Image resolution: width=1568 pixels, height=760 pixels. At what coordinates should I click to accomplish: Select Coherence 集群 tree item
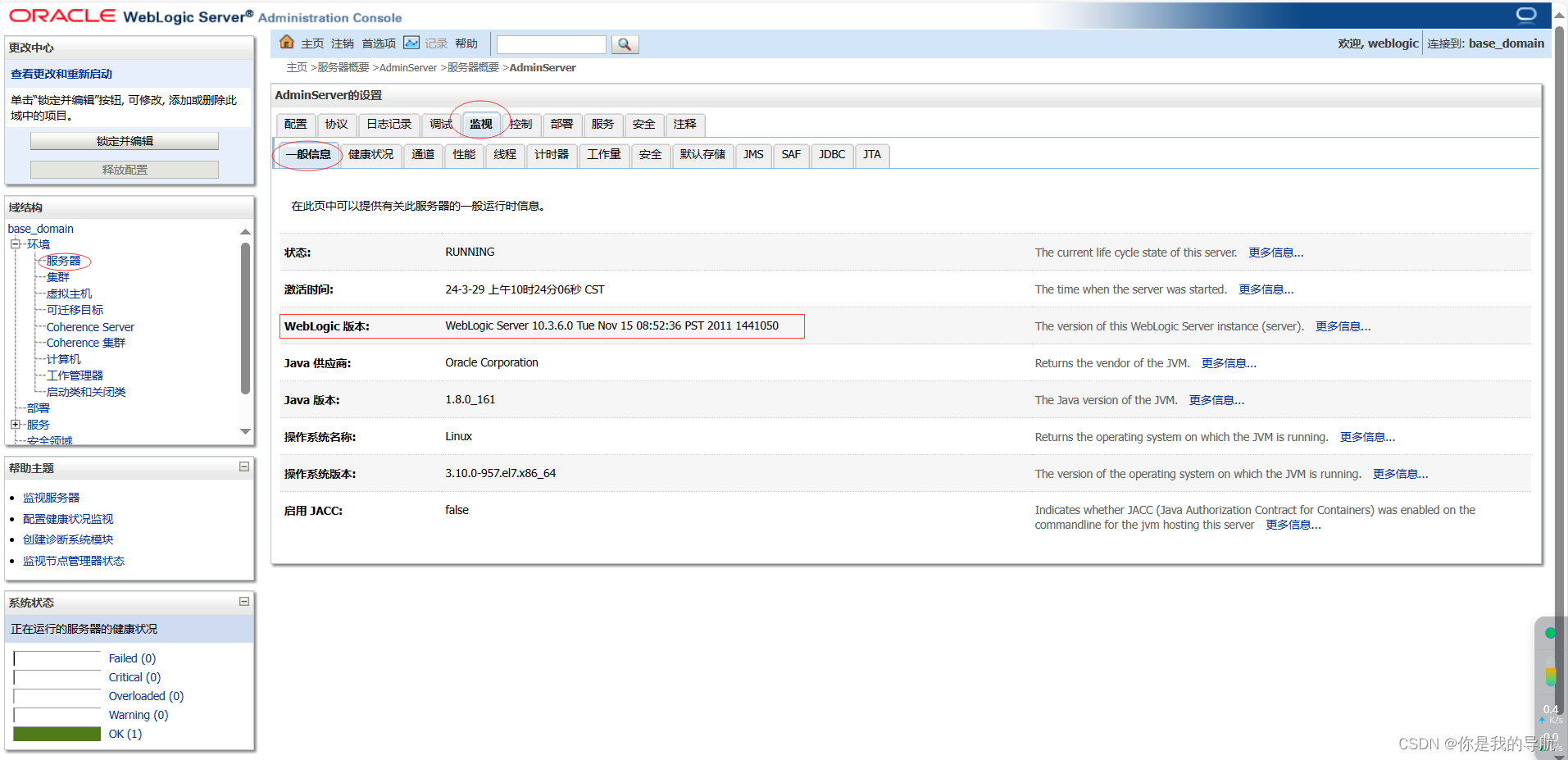(x=86, y=343)
